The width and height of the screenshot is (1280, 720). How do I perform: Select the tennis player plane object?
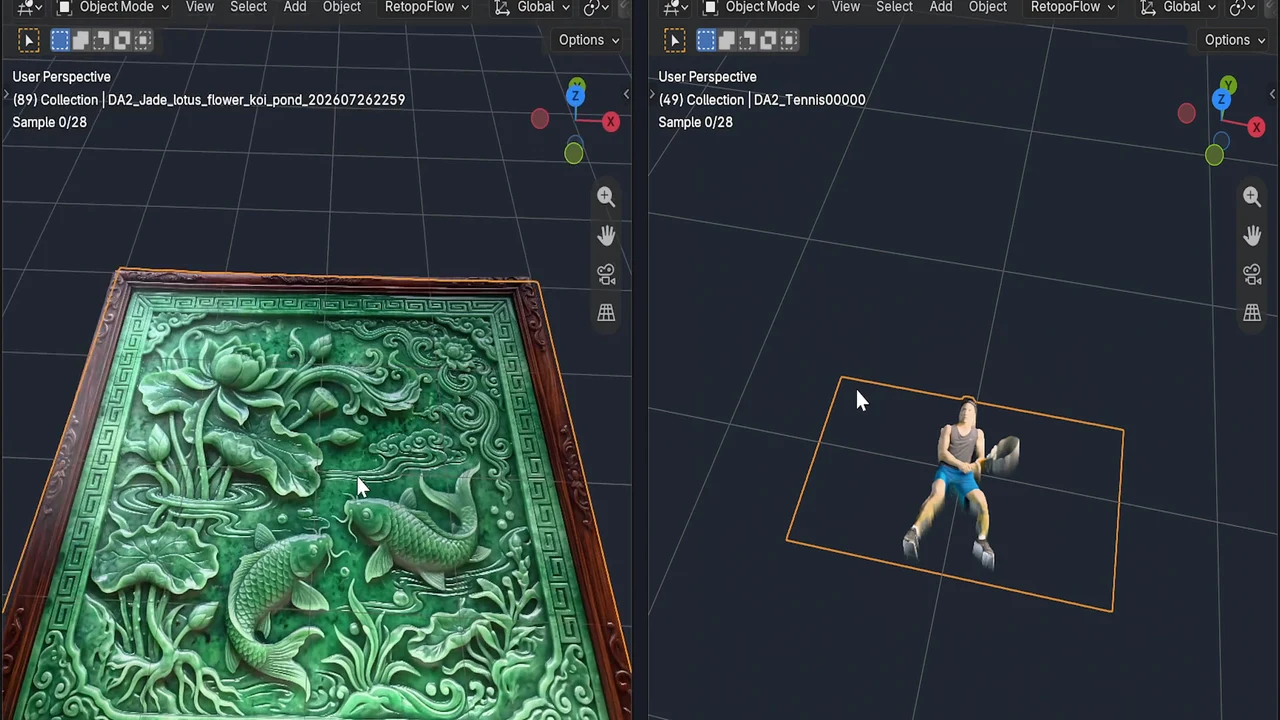click(957, 494)
